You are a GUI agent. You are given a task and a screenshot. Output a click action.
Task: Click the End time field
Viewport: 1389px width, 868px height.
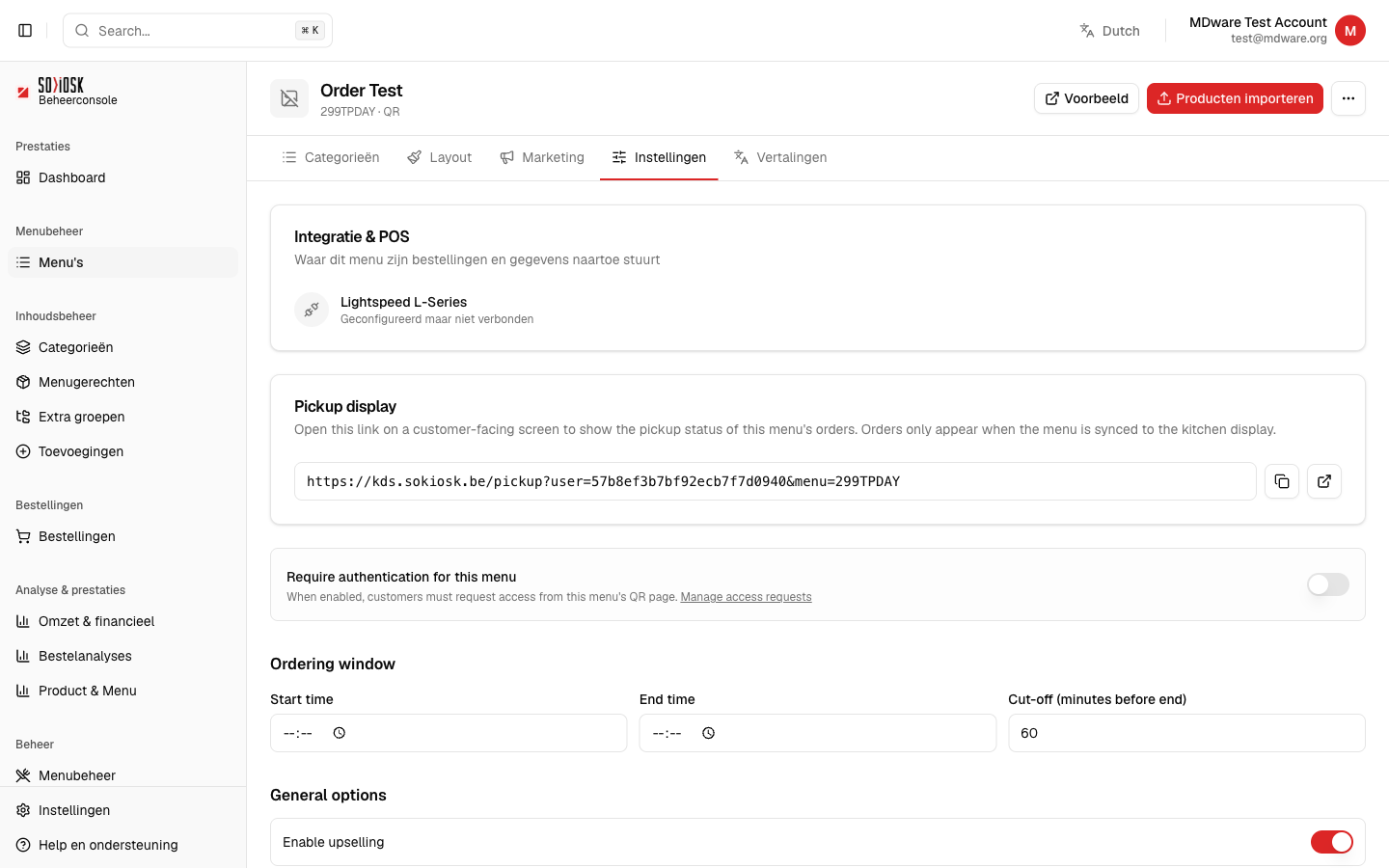pos(818,733)
